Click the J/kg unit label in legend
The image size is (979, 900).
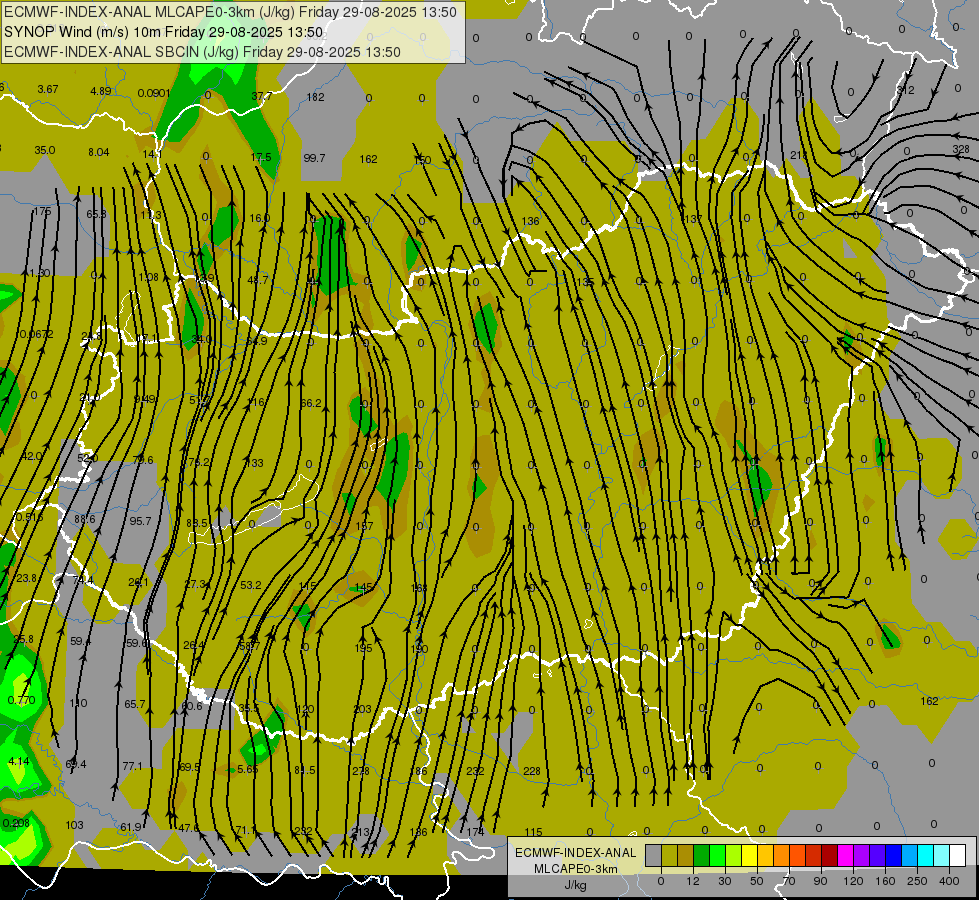point(575,885)
